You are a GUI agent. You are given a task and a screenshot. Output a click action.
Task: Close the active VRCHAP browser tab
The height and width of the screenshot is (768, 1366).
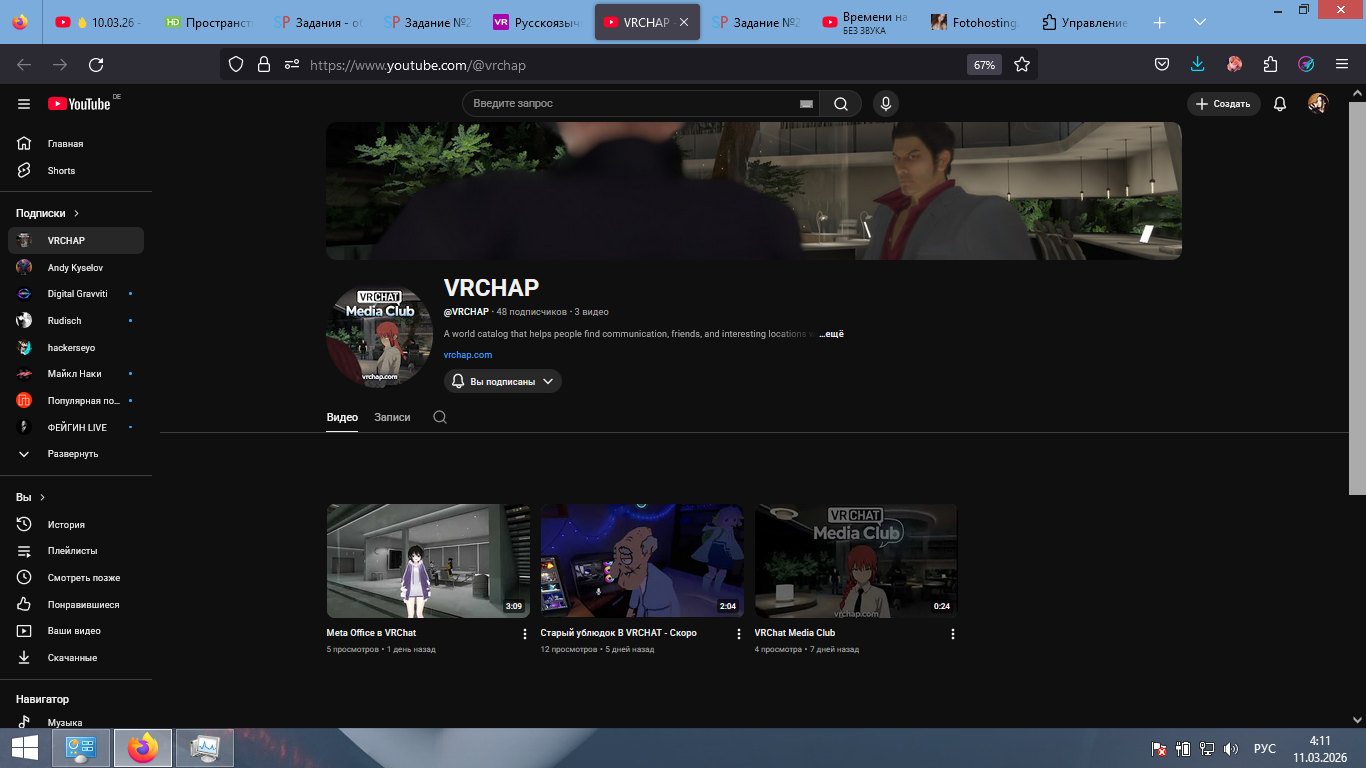(x=684, y=22)
